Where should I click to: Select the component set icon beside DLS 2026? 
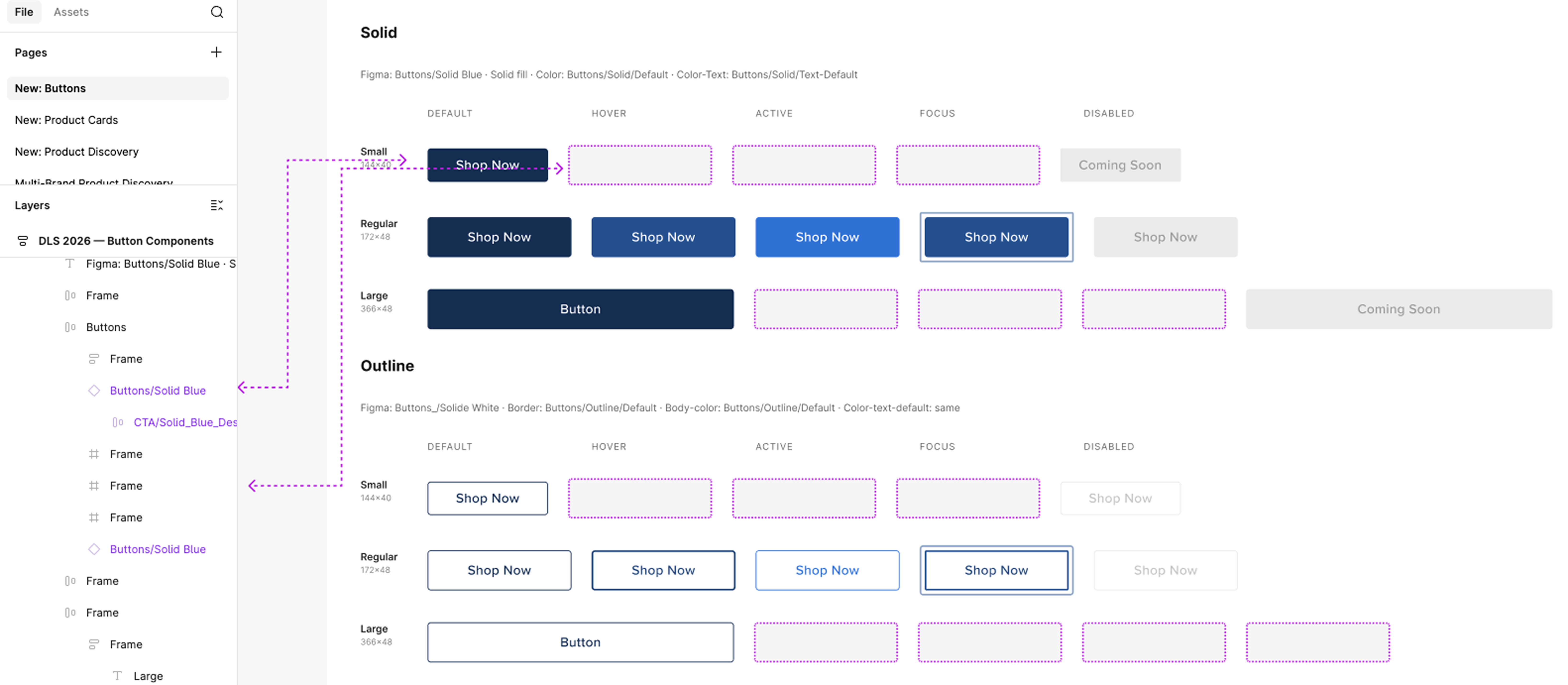[23, 241]
